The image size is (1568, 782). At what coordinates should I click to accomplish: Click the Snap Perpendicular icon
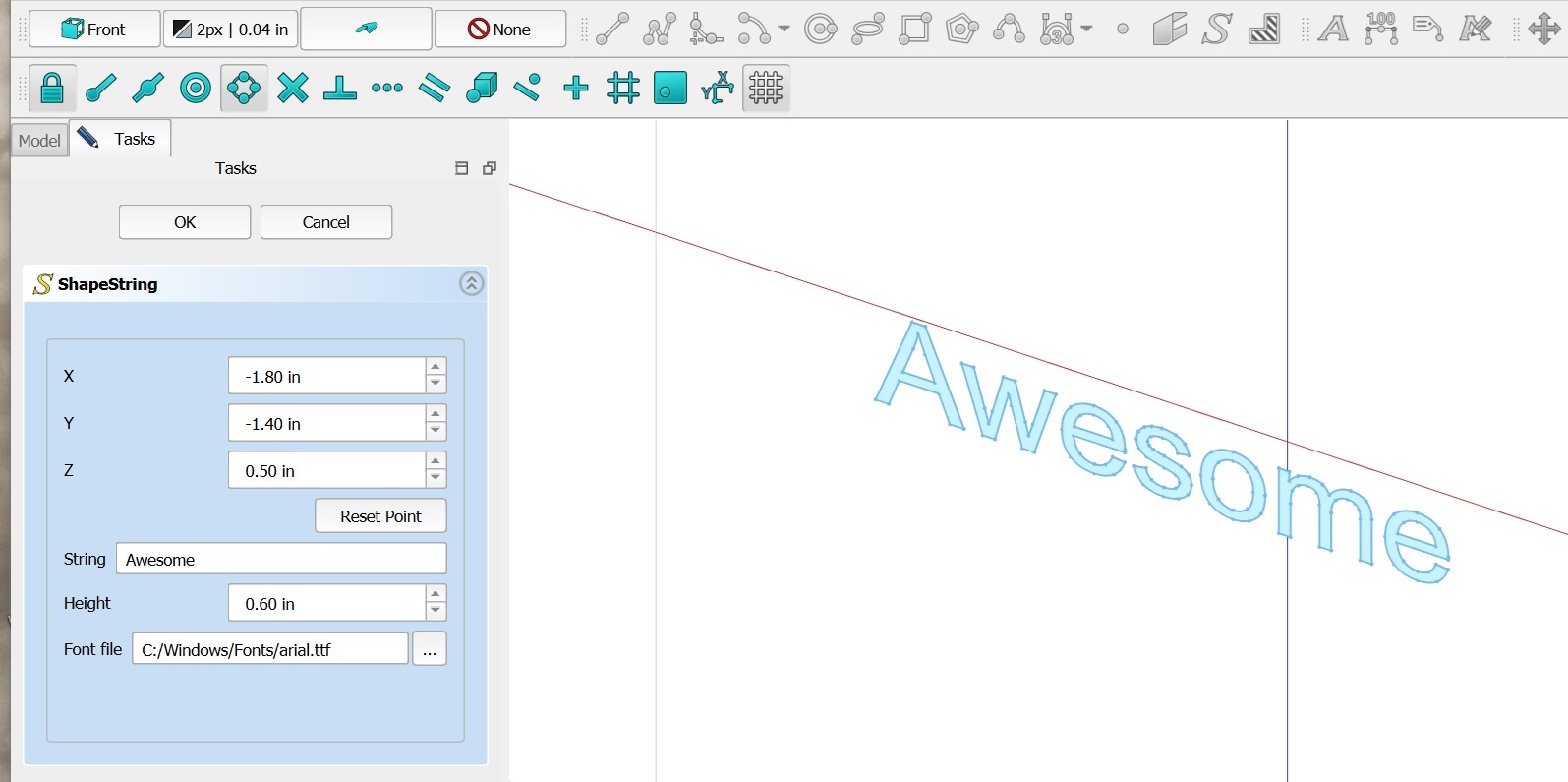339,89
